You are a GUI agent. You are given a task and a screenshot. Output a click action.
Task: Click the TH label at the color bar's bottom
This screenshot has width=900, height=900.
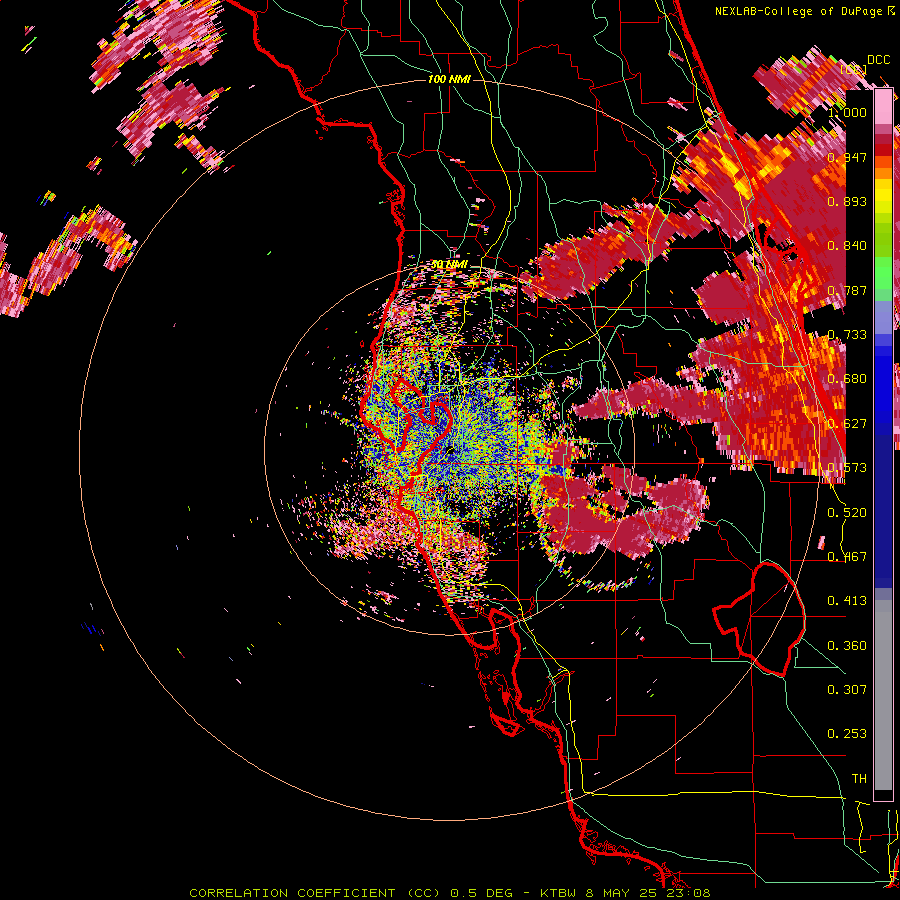point(859,779)
